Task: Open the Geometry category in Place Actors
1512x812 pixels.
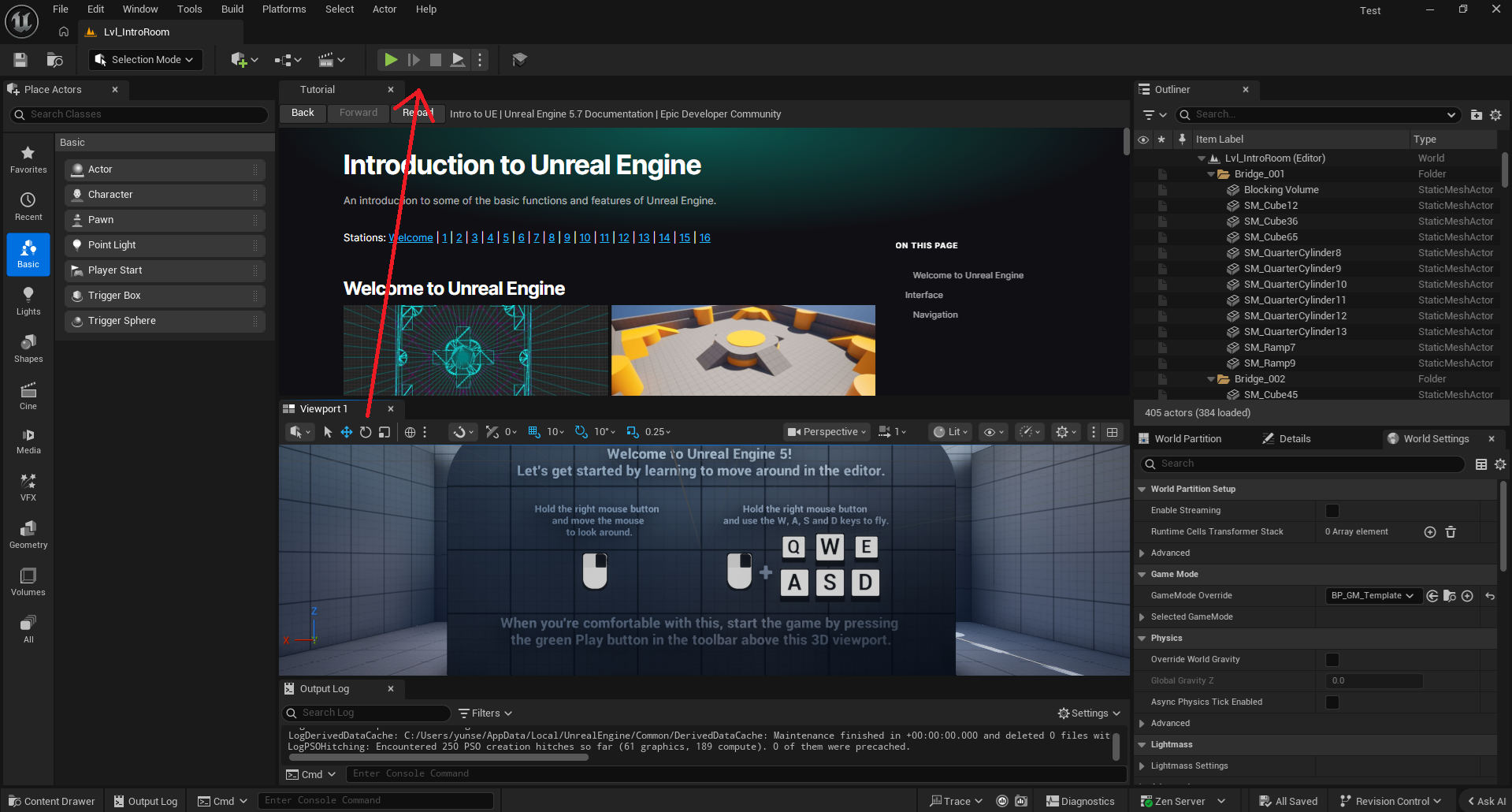Action: click(x=28, y=535)
